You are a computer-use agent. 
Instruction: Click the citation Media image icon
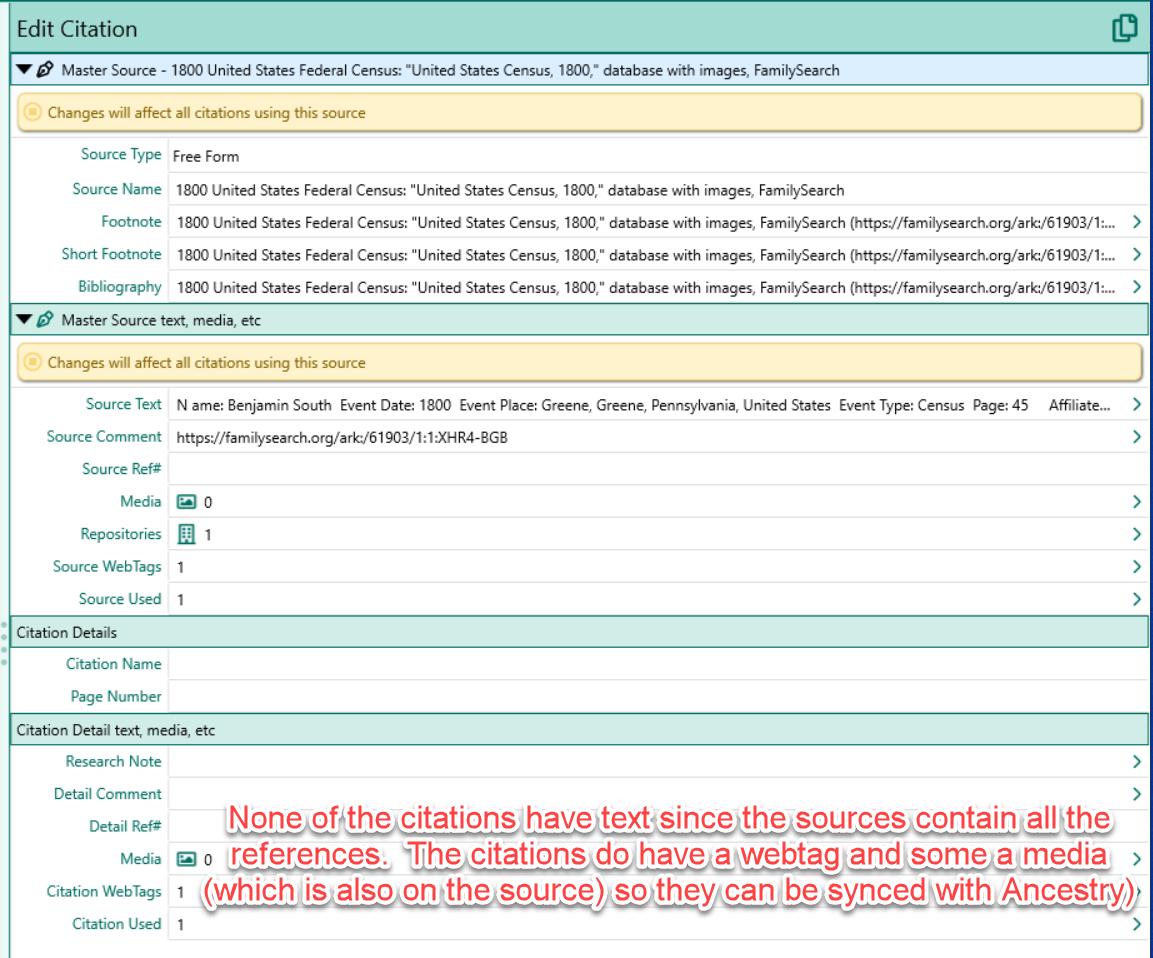click(187, 859)
